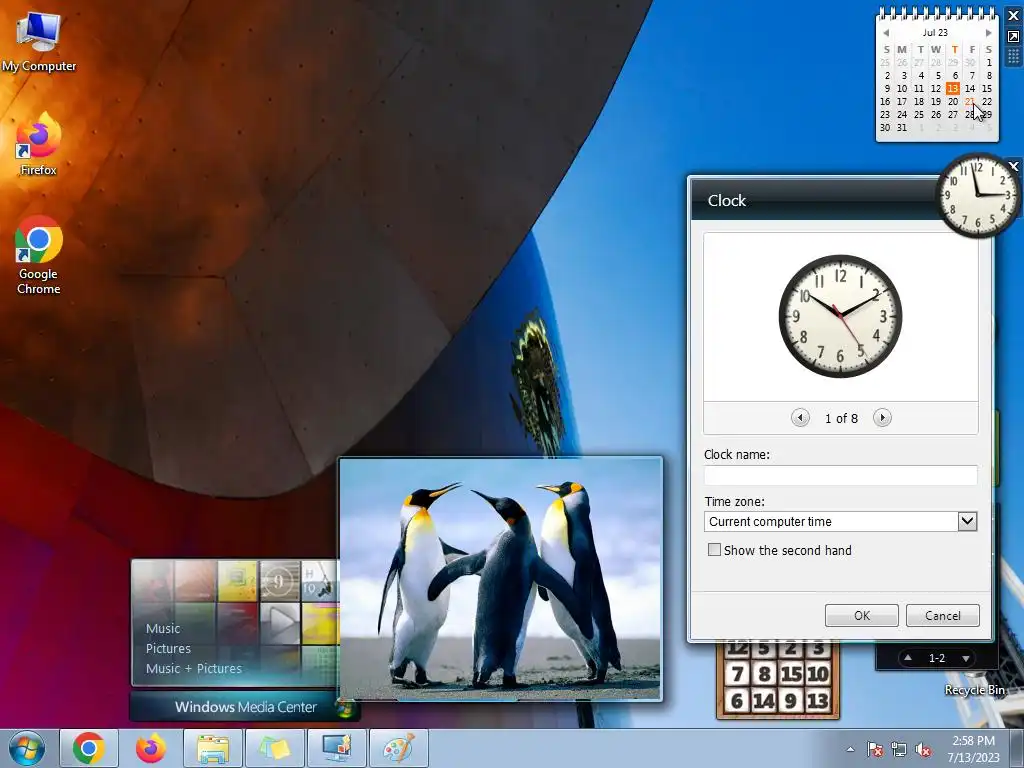Open Paint palette icon on the taskbar
This screenshot has width=1024, height=768.
click(x=399, y=748)
